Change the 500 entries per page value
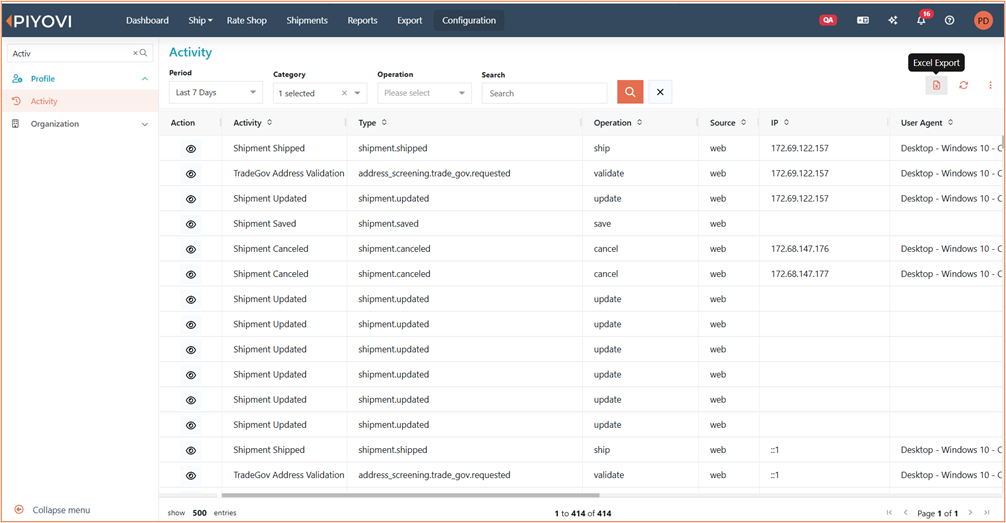The image size is (1006, 523). 200,513
